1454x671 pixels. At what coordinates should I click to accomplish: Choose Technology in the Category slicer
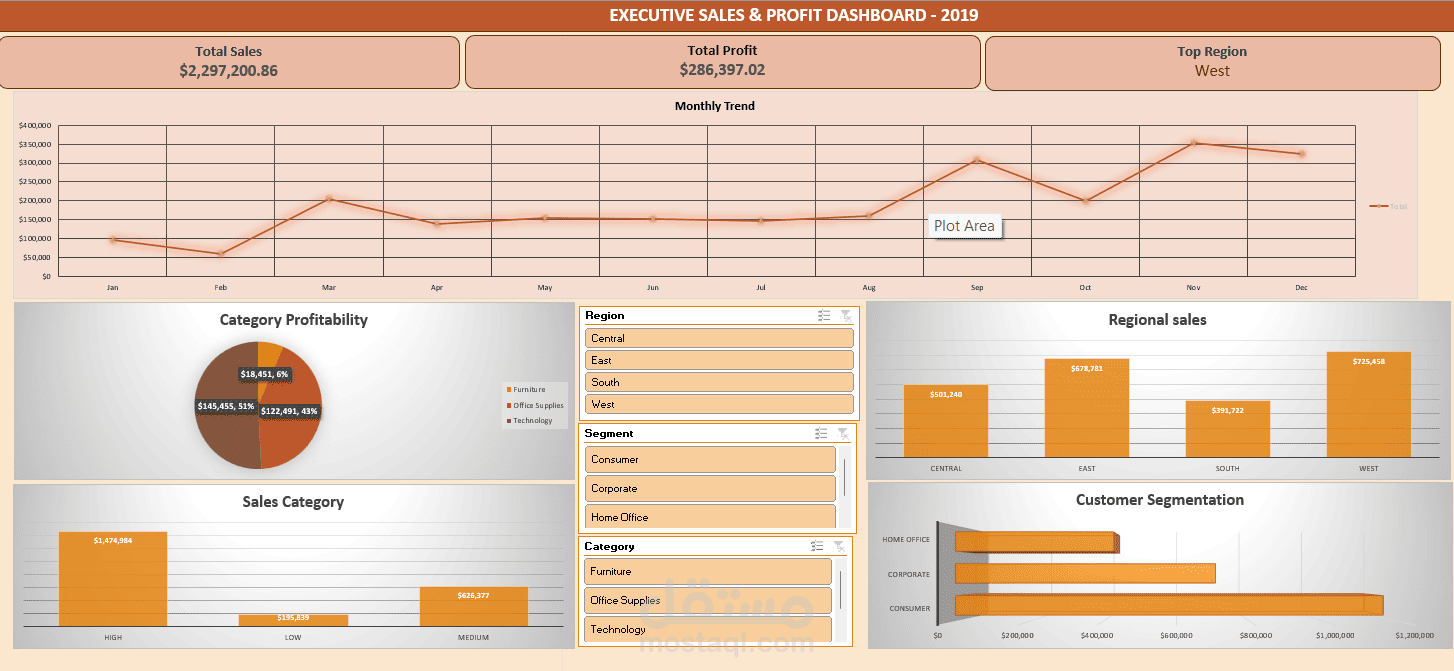point(708,629)
